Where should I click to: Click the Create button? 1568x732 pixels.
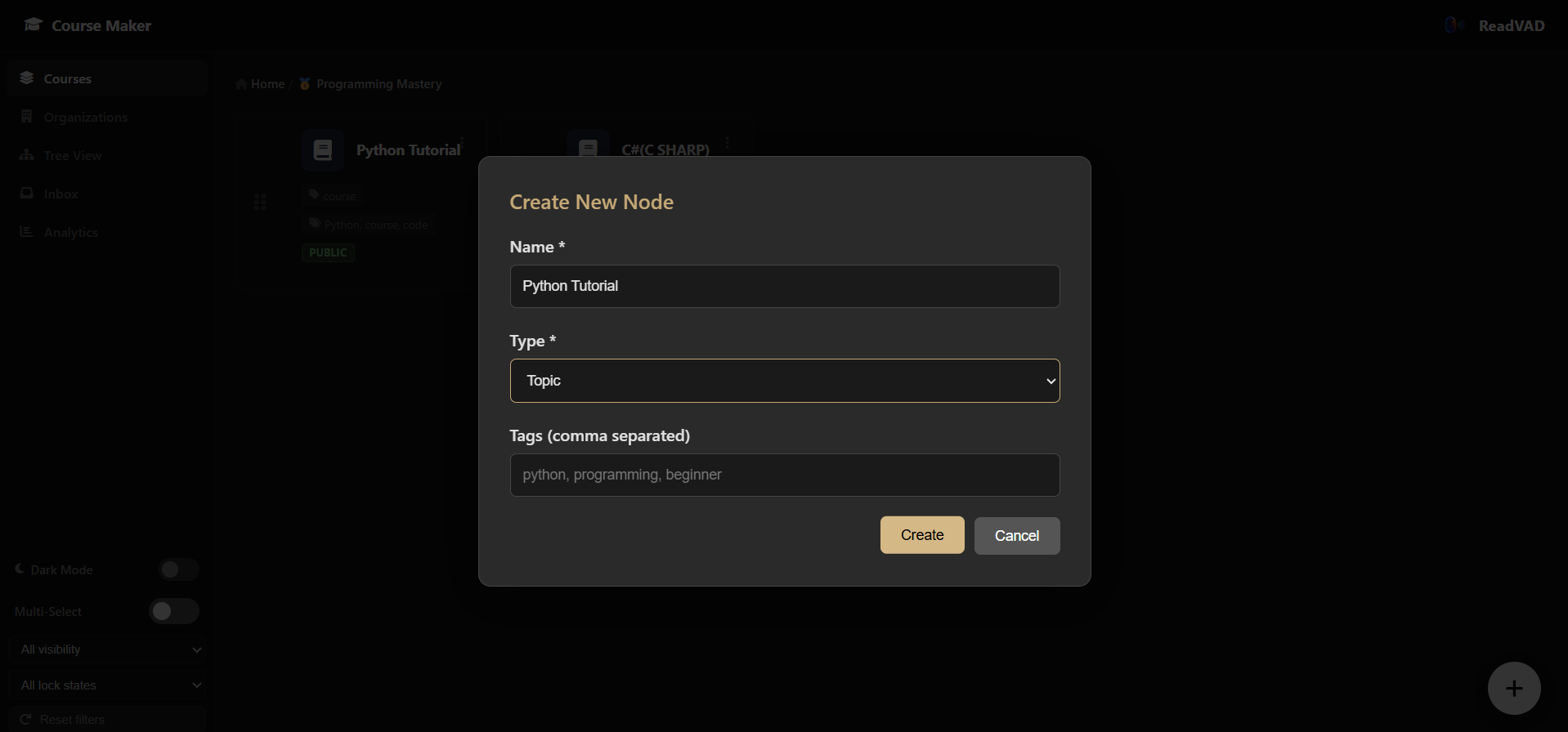click(922, 535)
